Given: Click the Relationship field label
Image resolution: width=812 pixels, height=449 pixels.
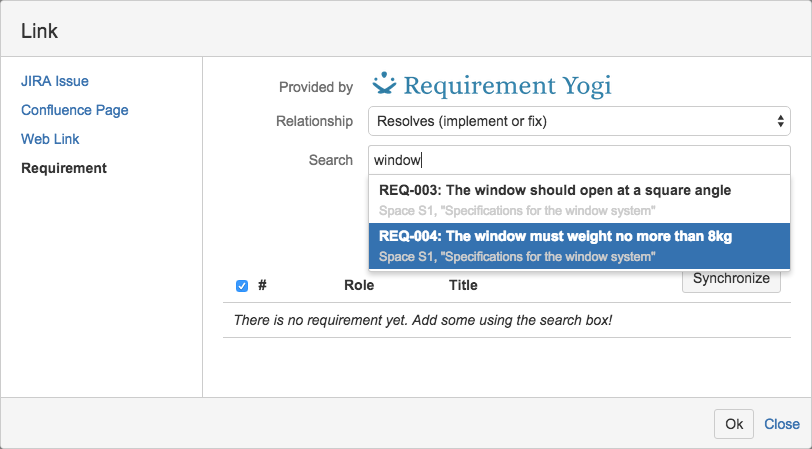Looking at the screenshot, I should [x=314, y=121].
